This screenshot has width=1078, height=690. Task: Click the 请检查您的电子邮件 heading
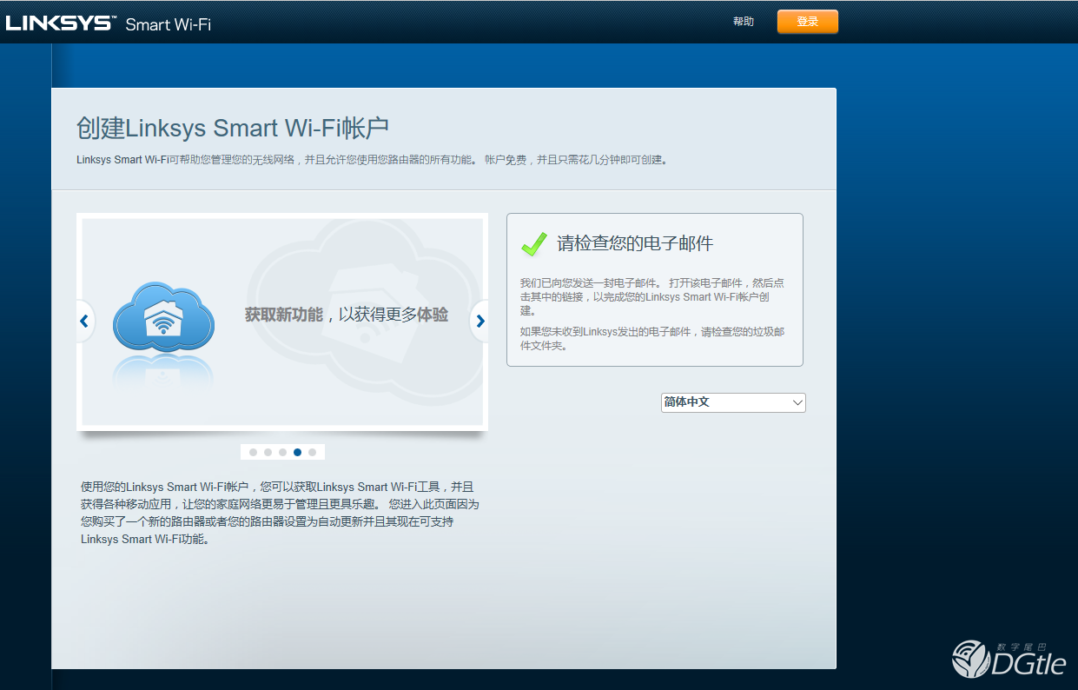635,243
